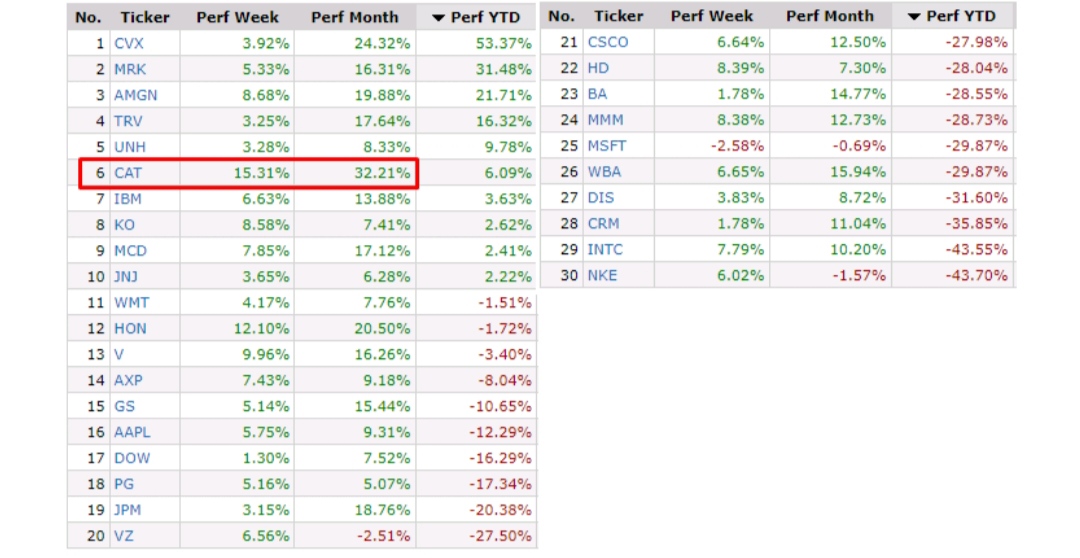Open the UNH ticker link

pos(130,147)
